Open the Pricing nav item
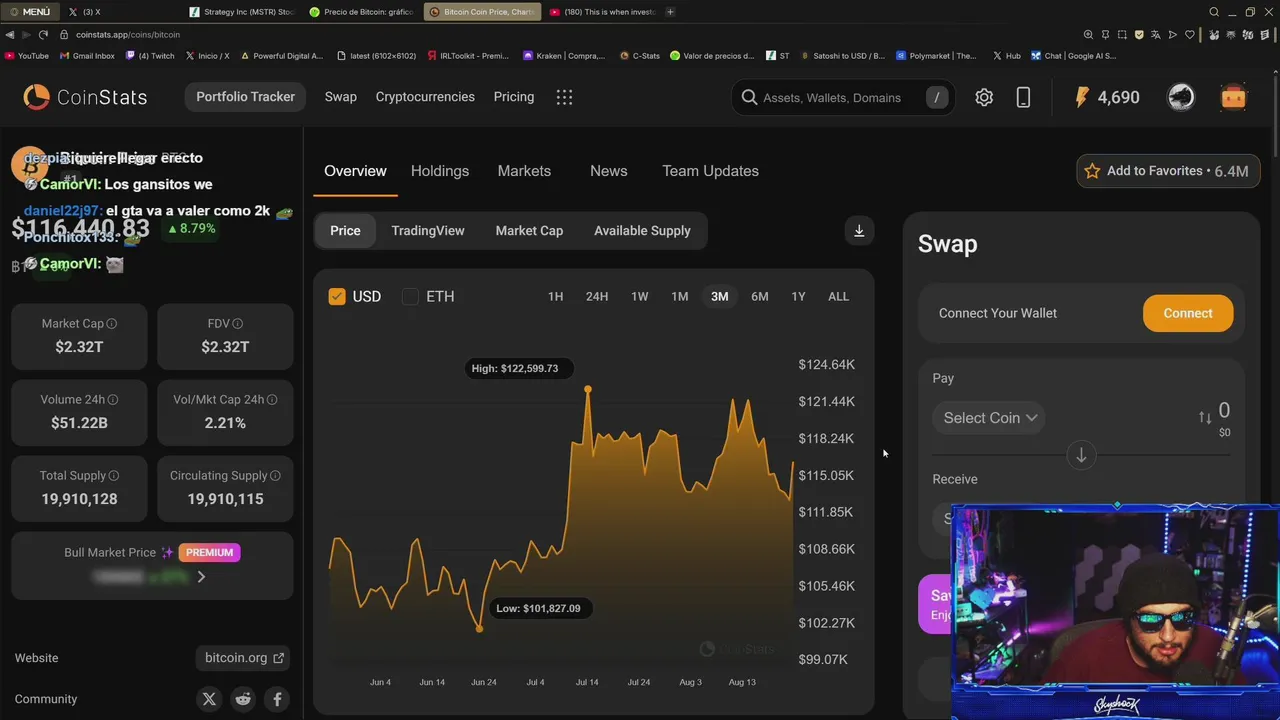This screenshot has height=720, width=1280. coord(514,97)
